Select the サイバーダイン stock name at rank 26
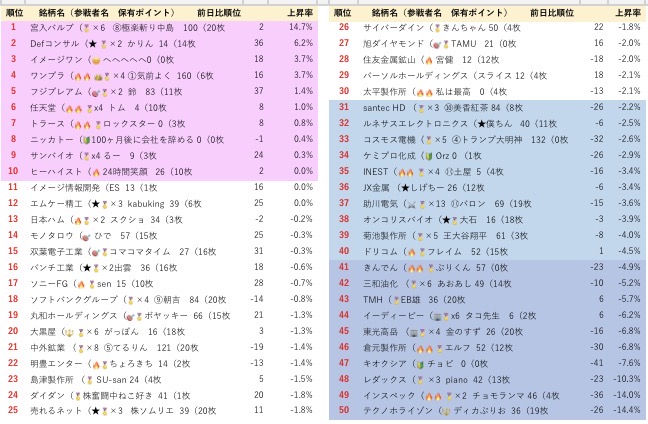The width and height of the screenshot is (648, 424). coord(388,29)
